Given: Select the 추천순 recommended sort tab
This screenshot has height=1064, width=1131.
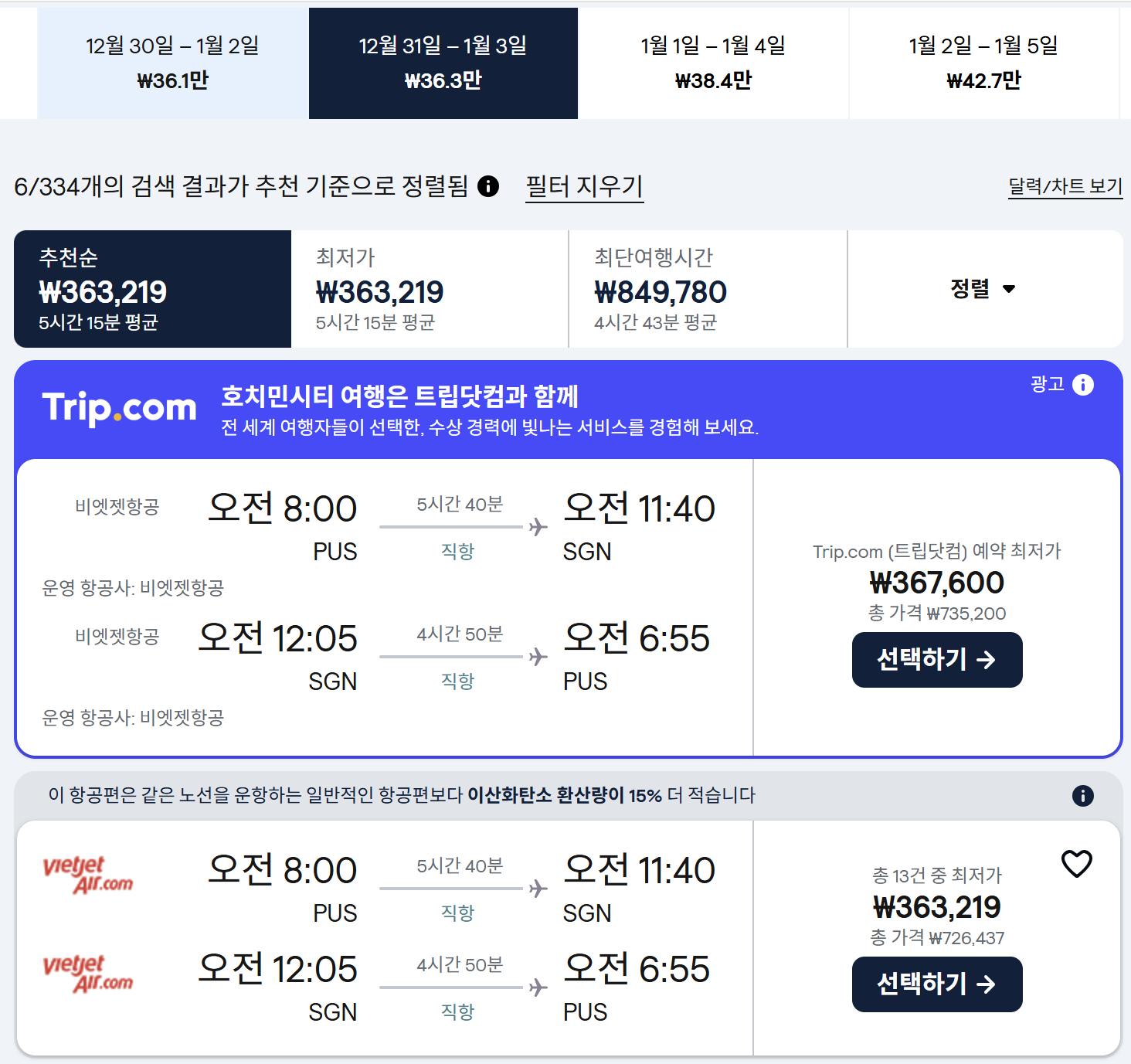Looking at the screenshot, I should (x=152, y=289).
